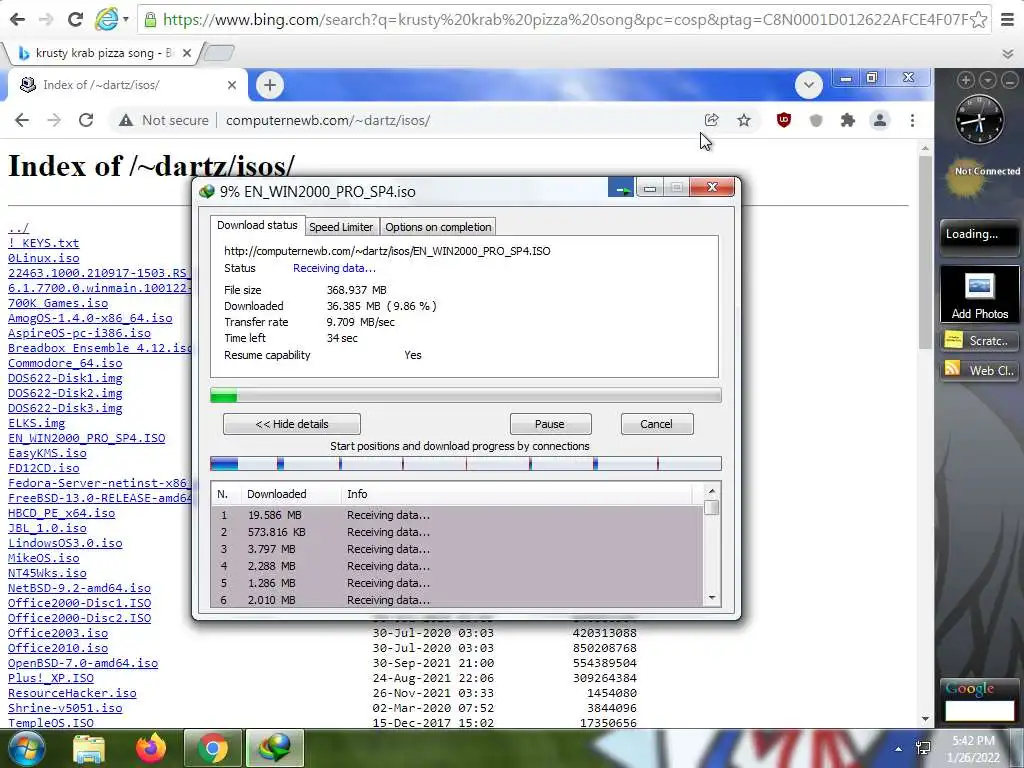Open the outer browser hamburger menu
This screenshot has height=768, width=1024.
pyautogui.click(x=1008, y=20)
